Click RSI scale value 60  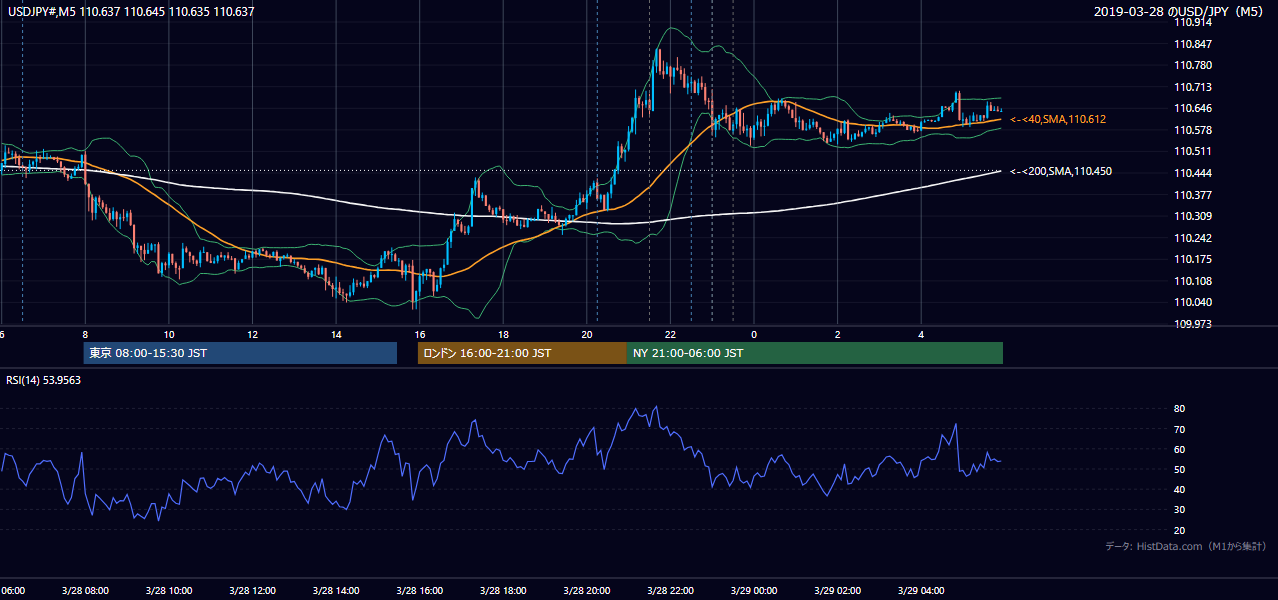1180,449
